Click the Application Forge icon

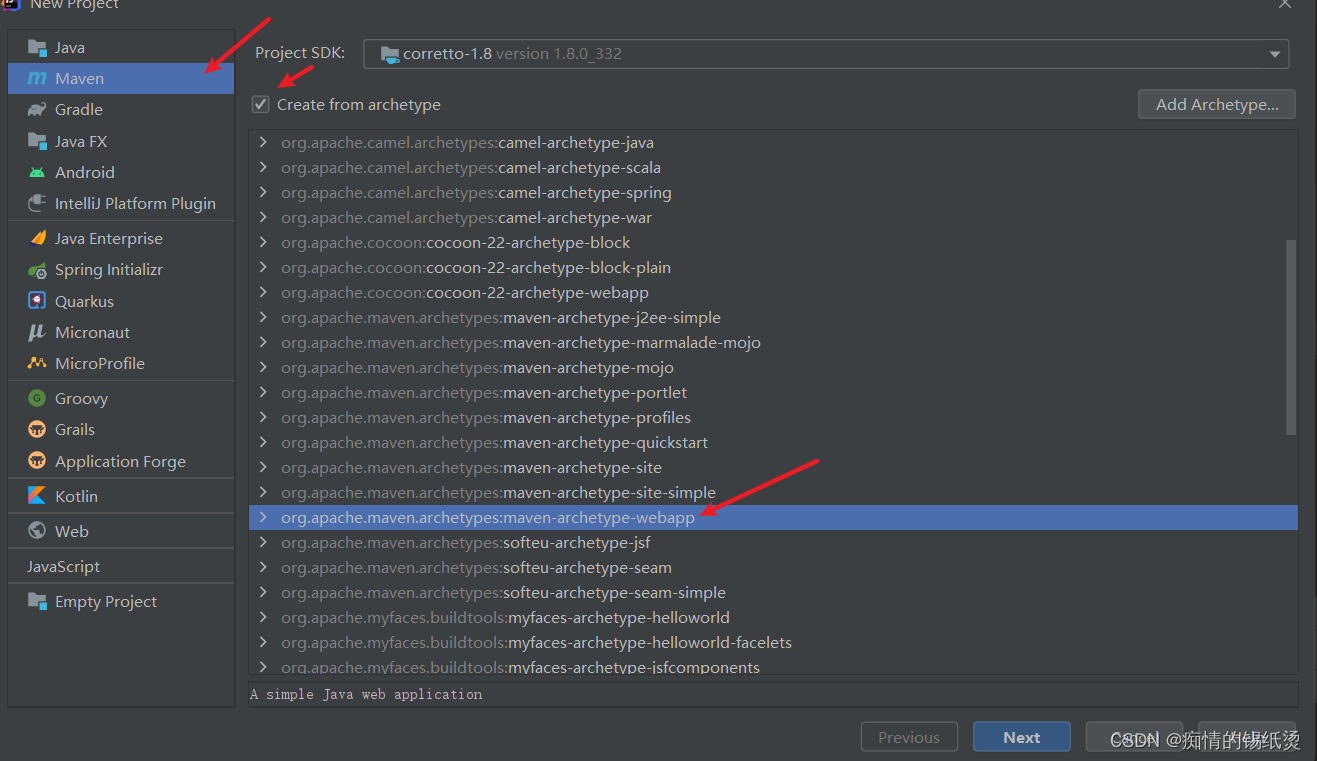click(37, 461)
